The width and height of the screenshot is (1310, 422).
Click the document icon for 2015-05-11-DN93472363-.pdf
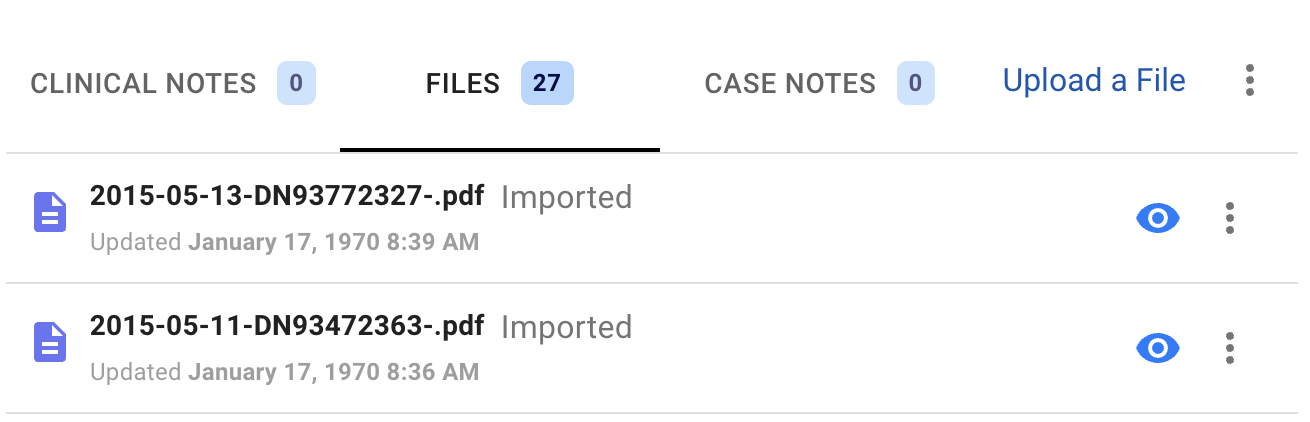coord(50,342)
